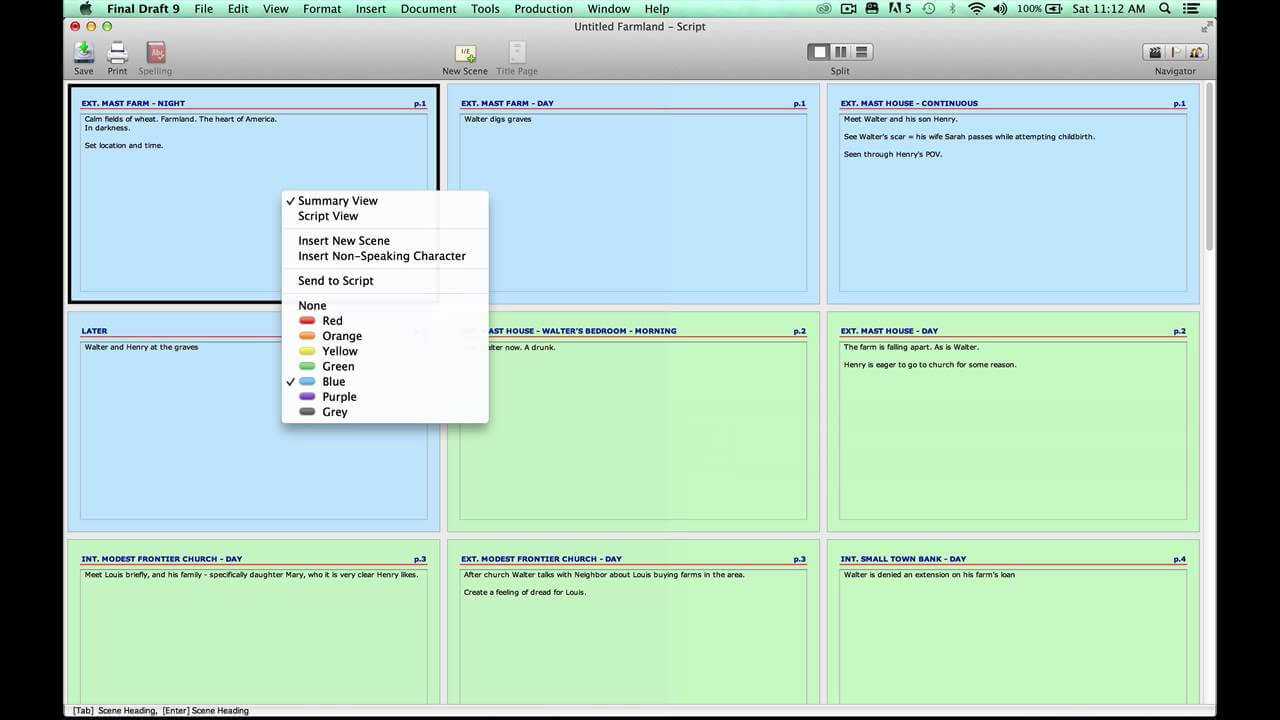Open ScriptNotes Navigator flag icon

pyautogui.click(x=1176, y=52)
